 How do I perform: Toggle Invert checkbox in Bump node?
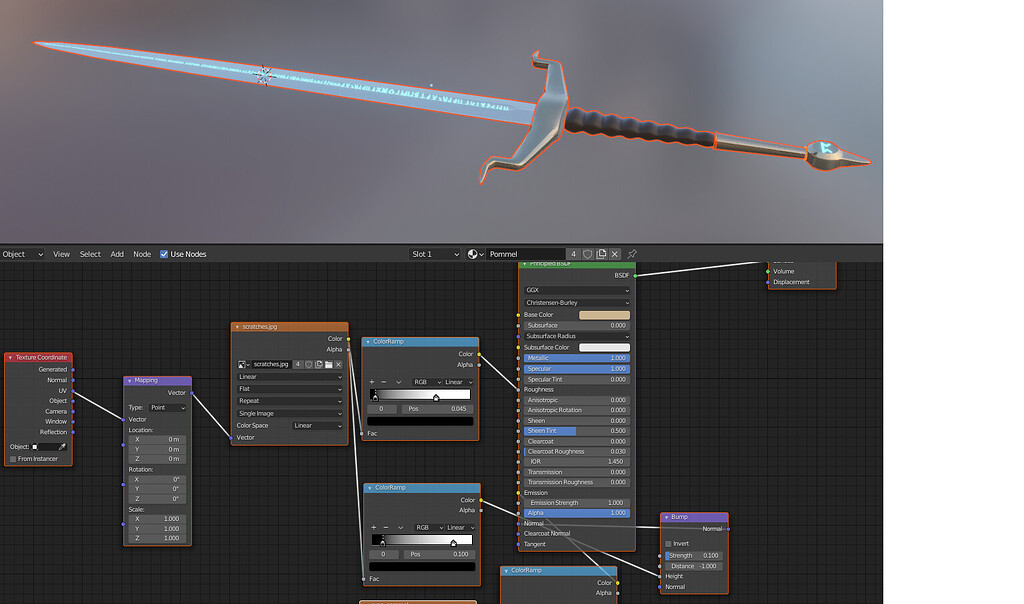(x=668, y=543)
